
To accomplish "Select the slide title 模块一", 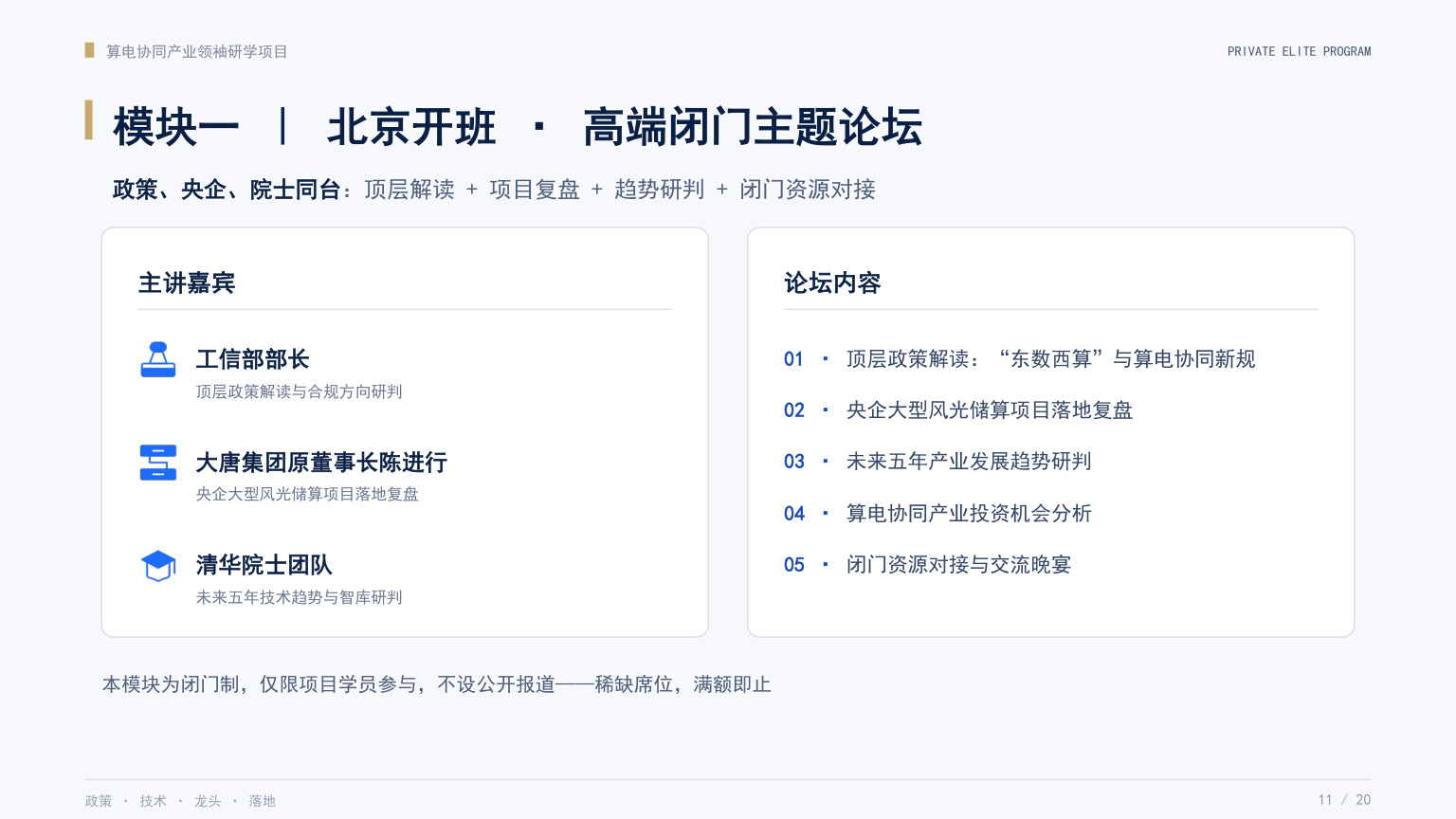I will [175, 127].
